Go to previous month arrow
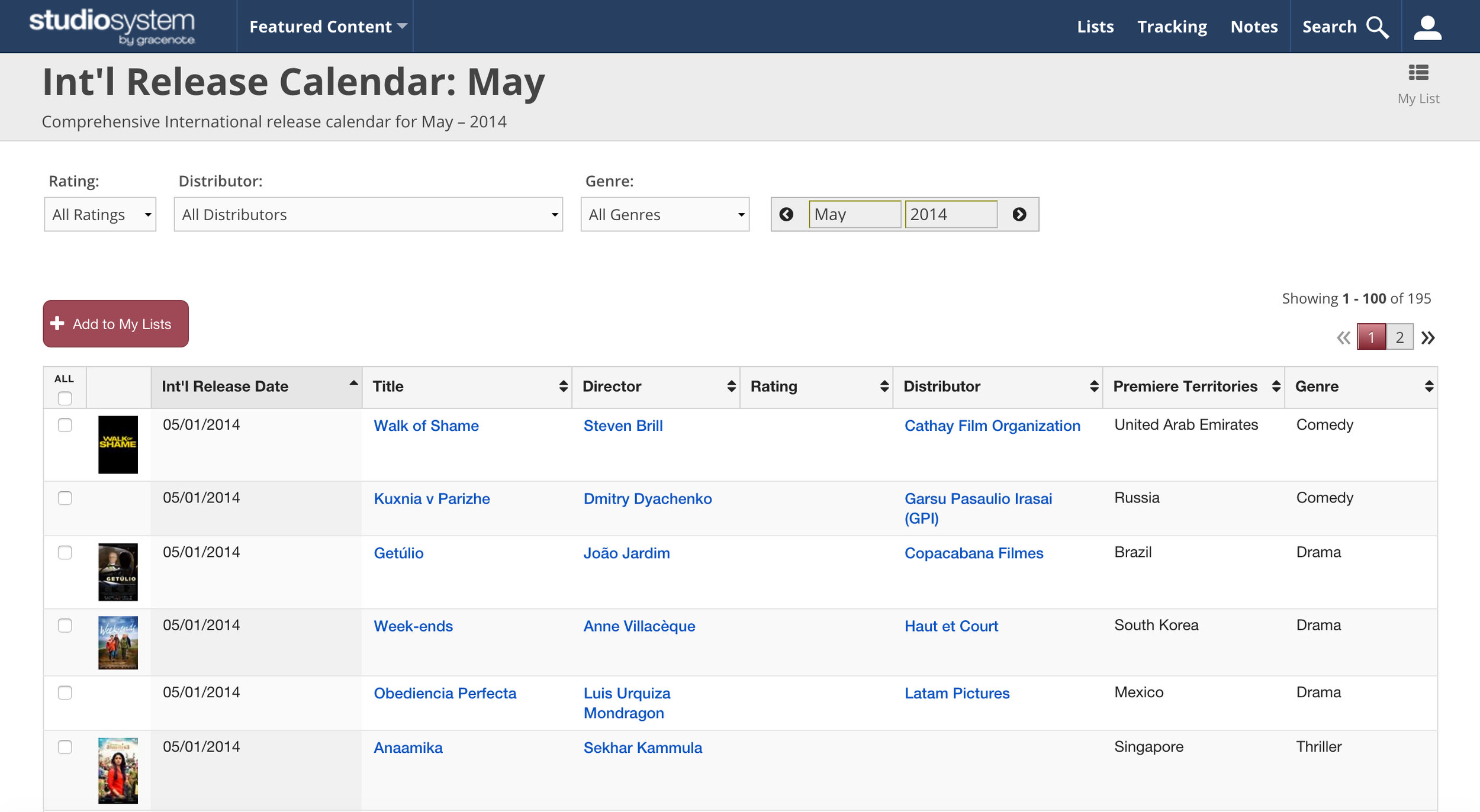 point(786,214)
